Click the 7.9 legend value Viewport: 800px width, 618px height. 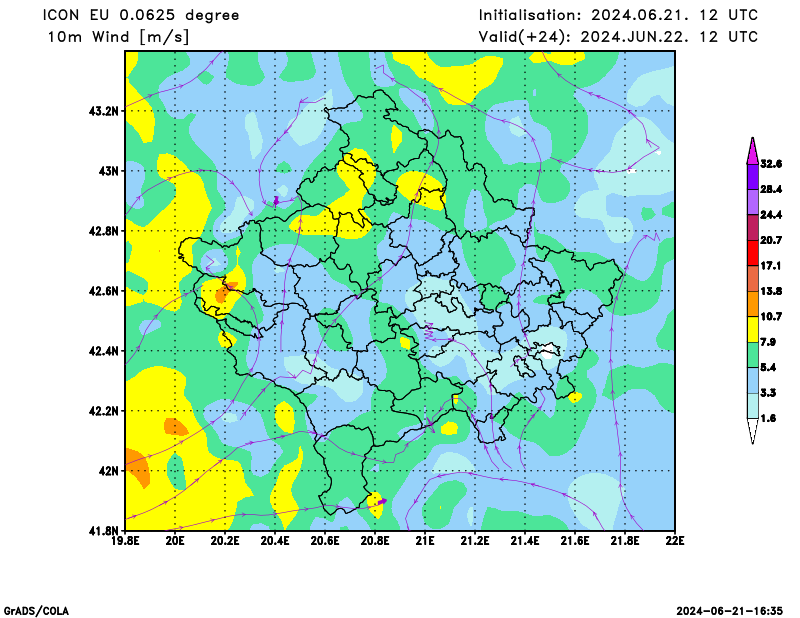coord(768,342)
